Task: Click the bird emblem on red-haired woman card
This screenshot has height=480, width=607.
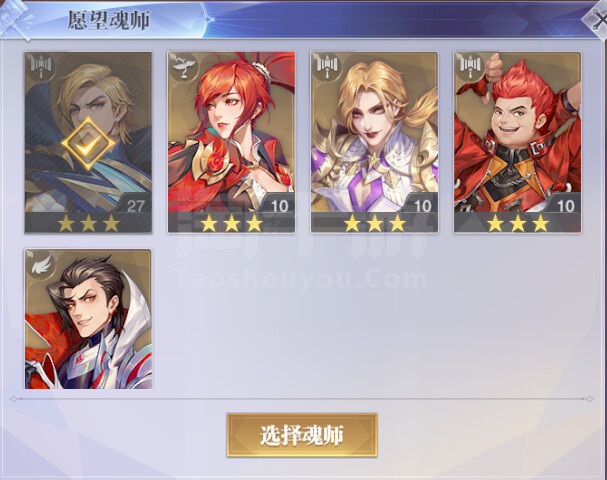Action: (183, 66)
